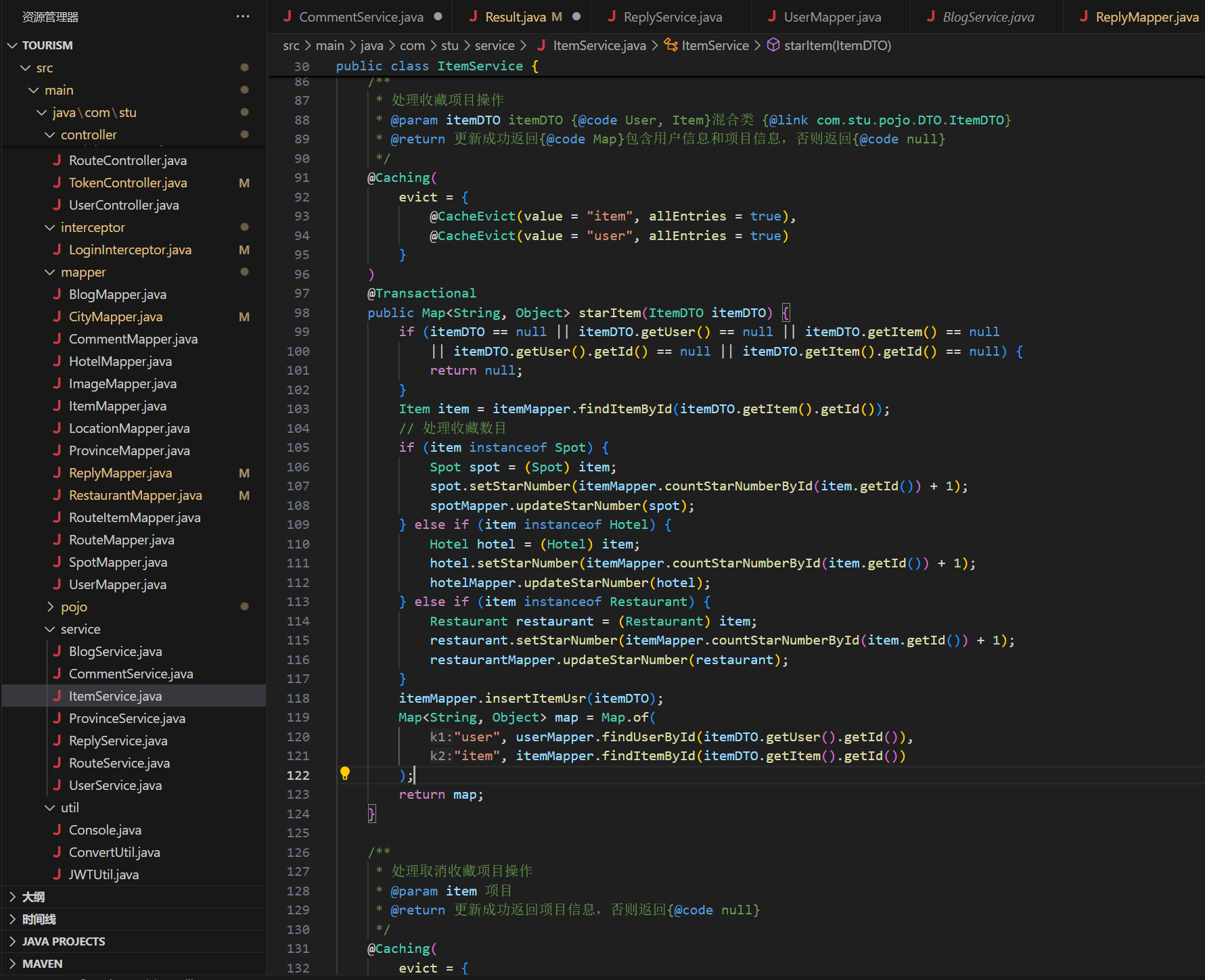The height and width of the screenshot is (980, 1205).
Task: Switch to the BlogService.java tab
Action: pyautogui.click(x=988, y=17)
